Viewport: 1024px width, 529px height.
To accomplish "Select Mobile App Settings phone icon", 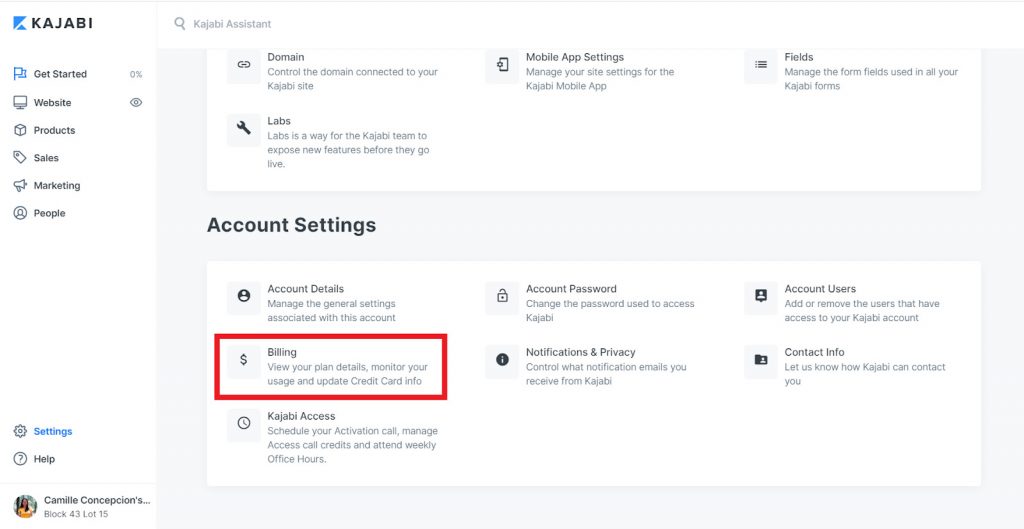I will pyautogui.click(x=502, y=65).
